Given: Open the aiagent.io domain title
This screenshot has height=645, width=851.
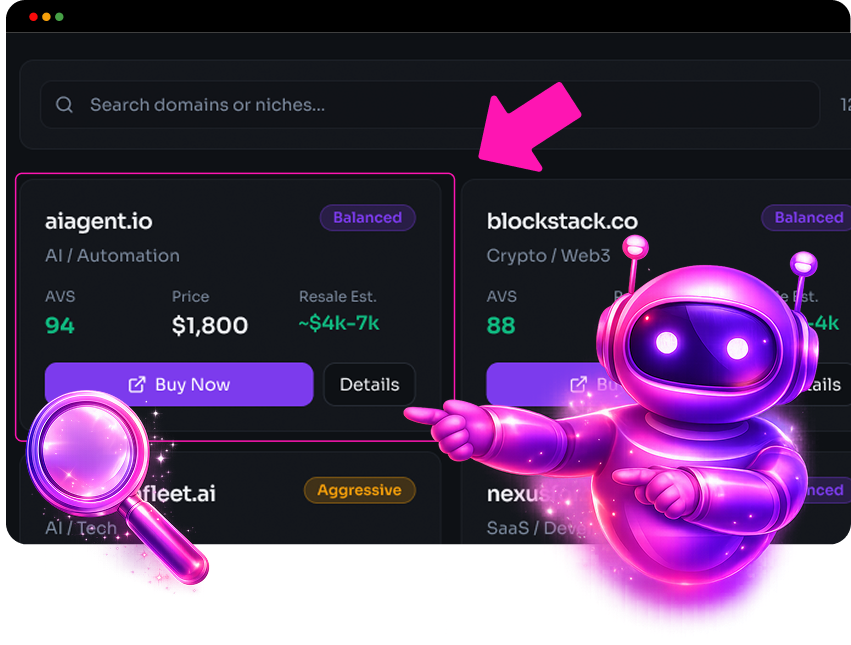Looking at the screenshot, I should point(99,222).
